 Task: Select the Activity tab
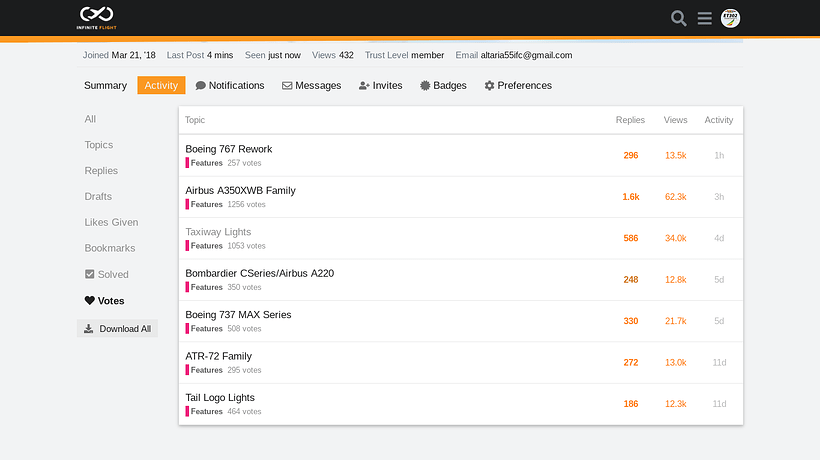[x=161, y=85]
